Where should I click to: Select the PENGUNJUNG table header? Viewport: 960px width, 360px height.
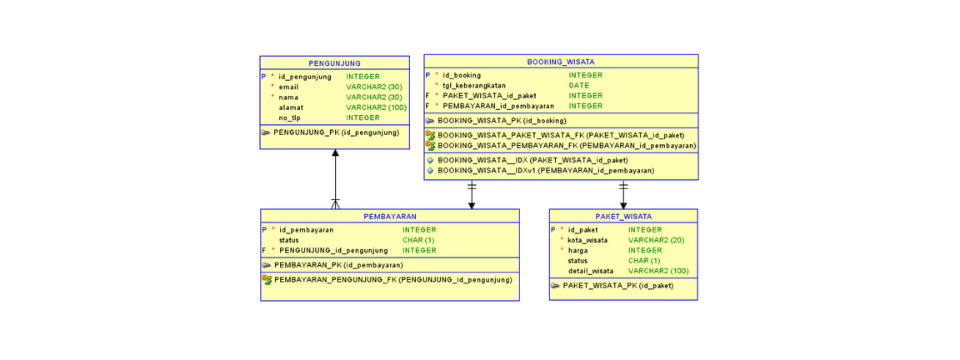coord(334,63)
